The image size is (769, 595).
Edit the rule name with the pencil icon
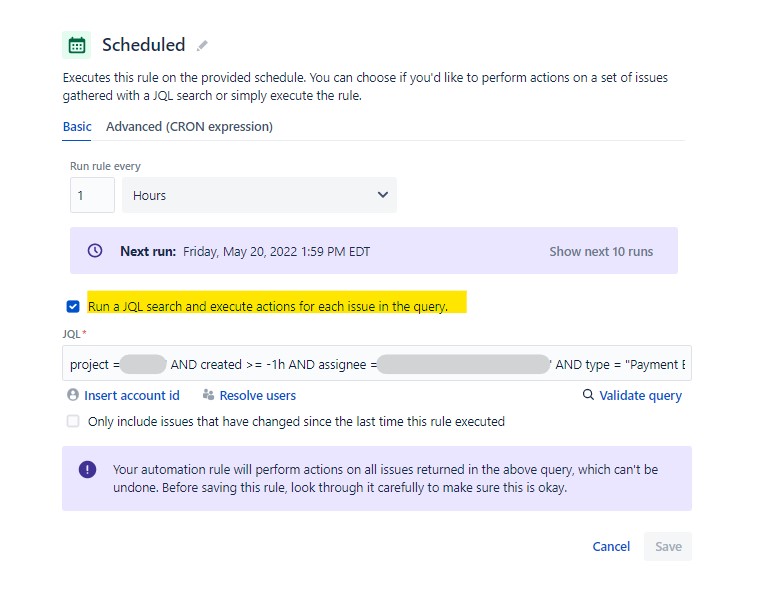point(202,46)
